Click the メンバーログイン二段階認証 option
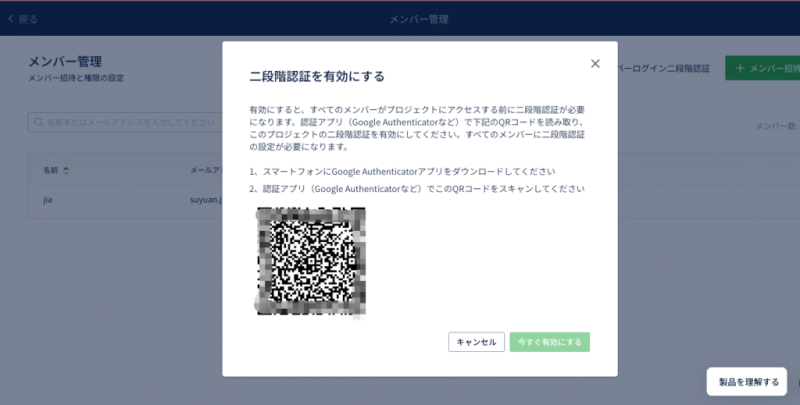The image size is (800, 405). click(x=665, y=69)
